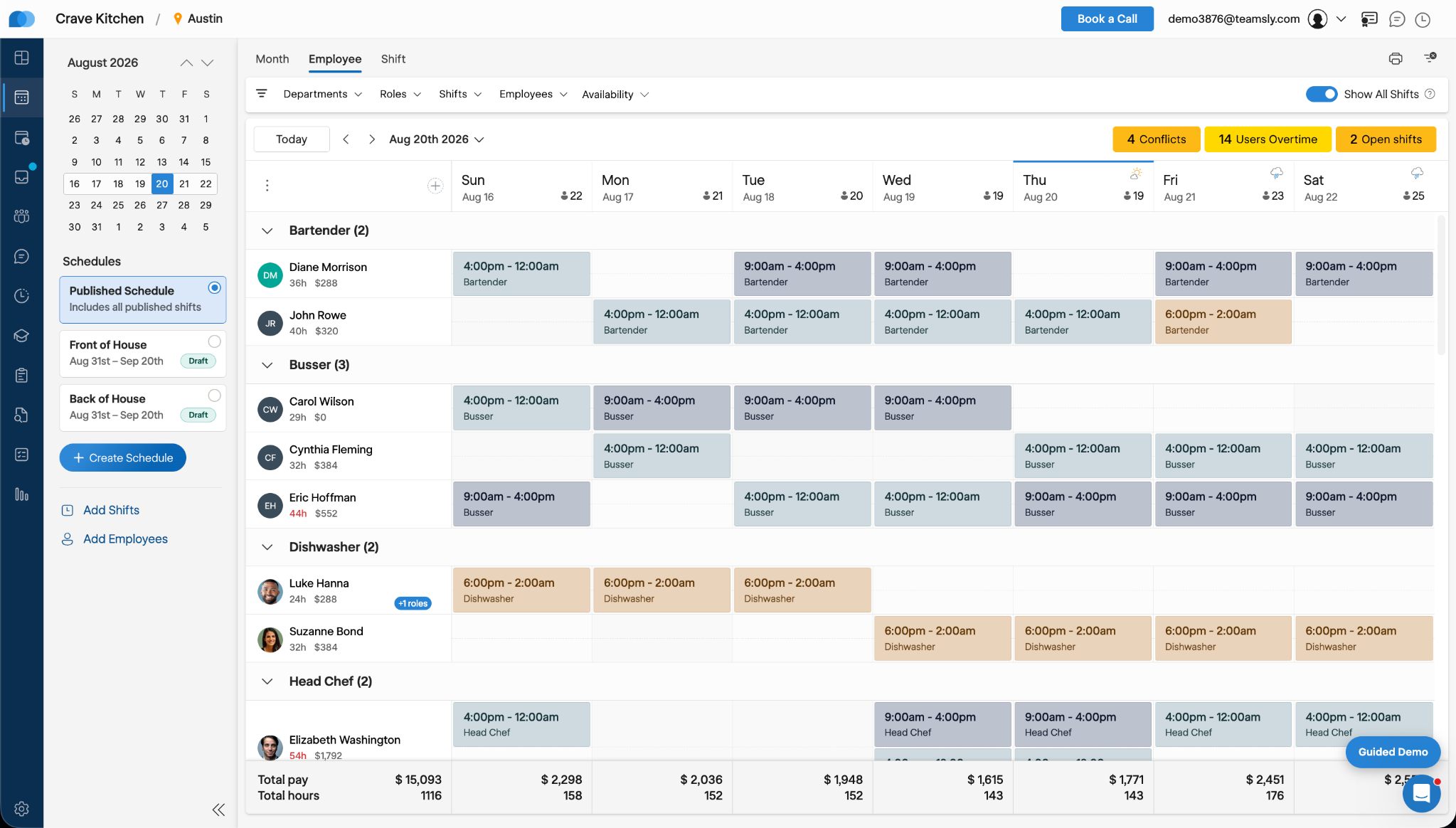Viewport: 1456px width, 828px height.
Task: Click the add column plus icon
Action: [435, 186]
